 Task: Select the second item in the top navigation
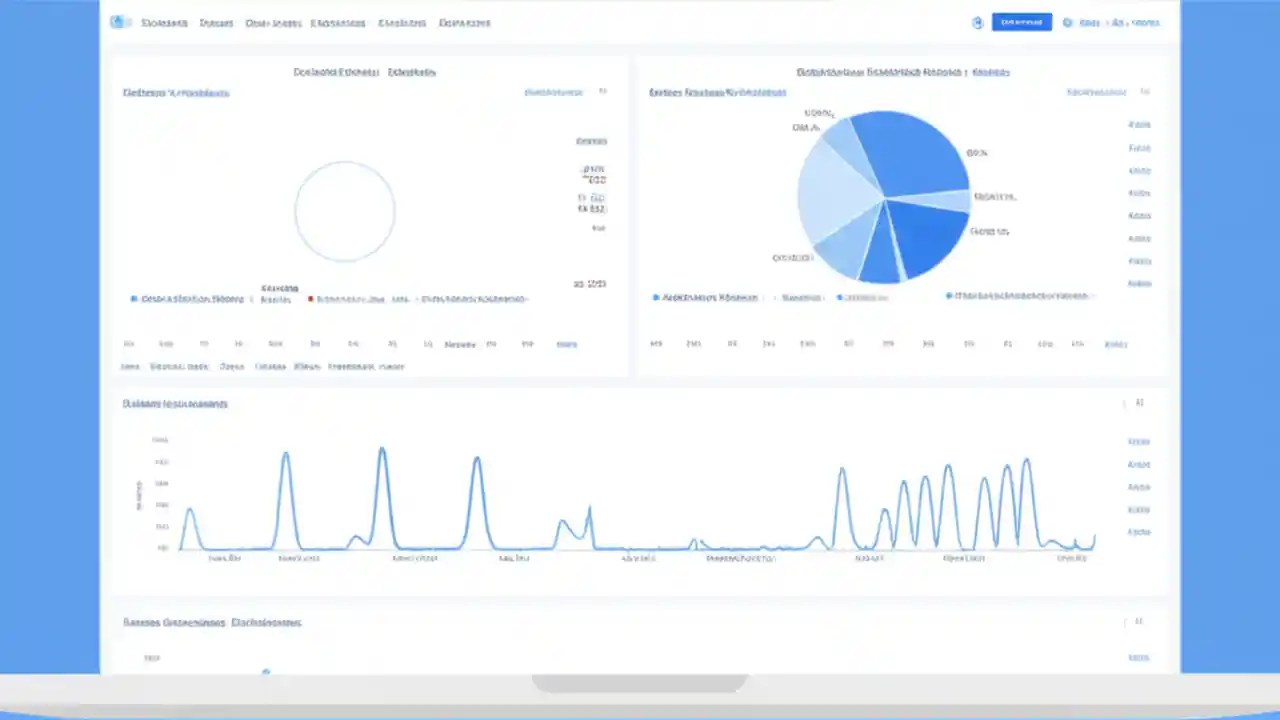pyautogui.click(x=216, y=22)
